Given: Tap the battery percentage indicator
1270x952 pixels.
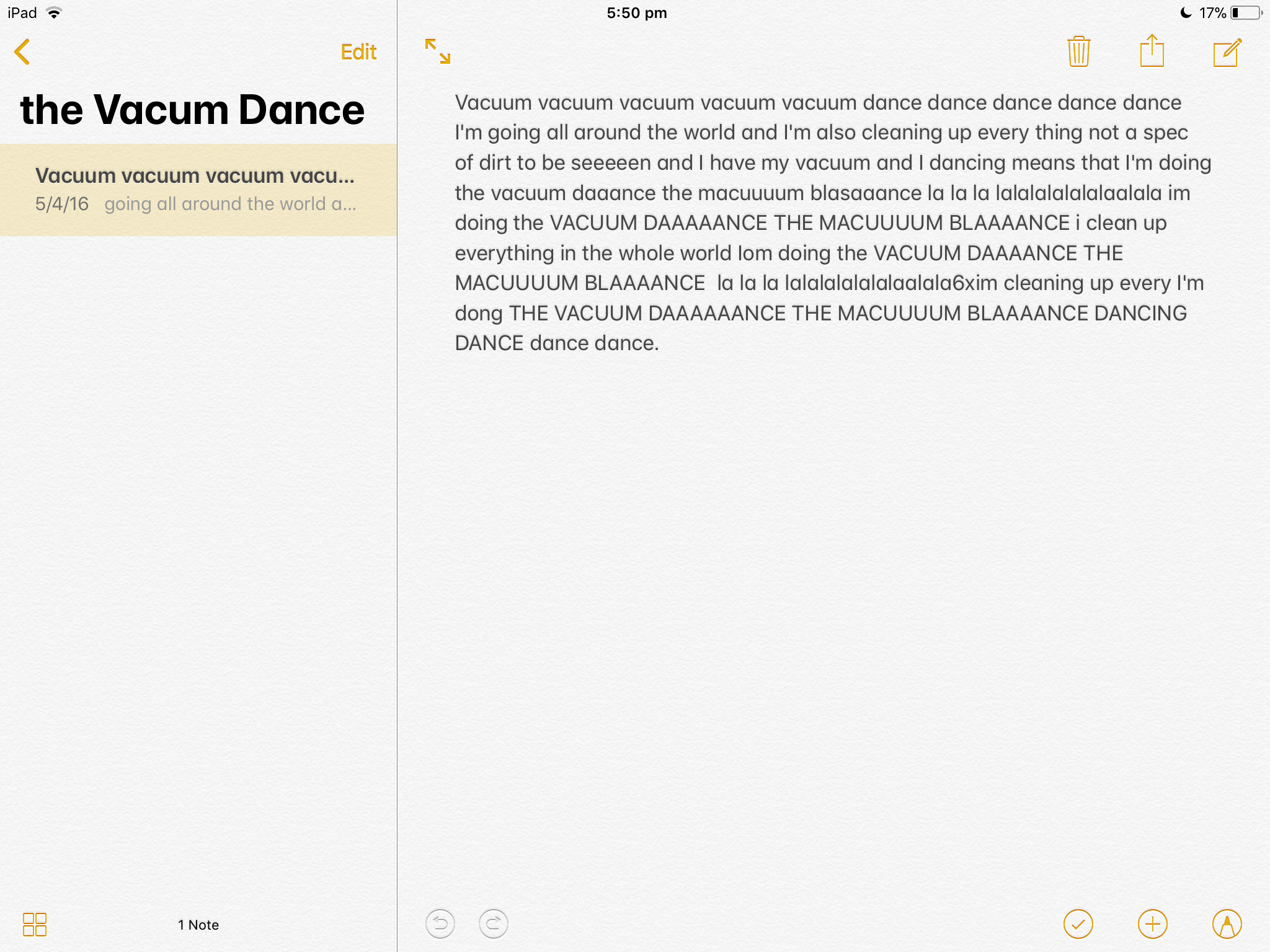Looking at the screenshot, I should point(1212,13).
